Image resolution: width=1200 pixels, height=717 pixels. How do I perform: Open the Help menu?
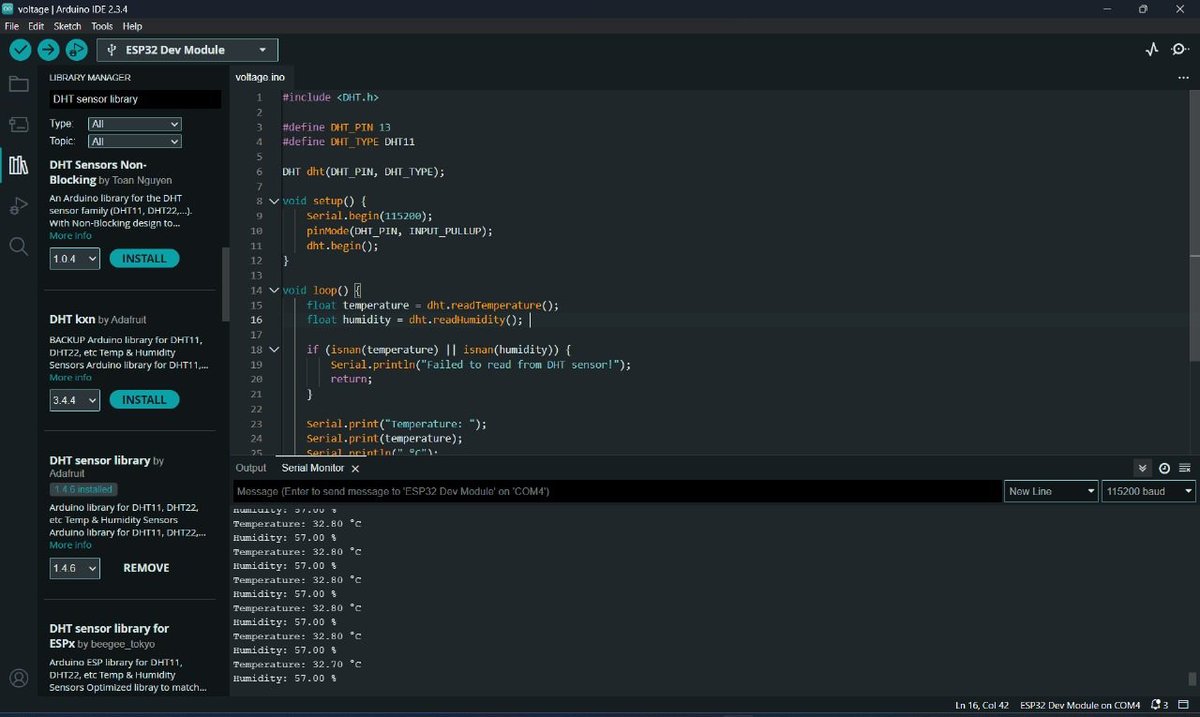point(132,26)
